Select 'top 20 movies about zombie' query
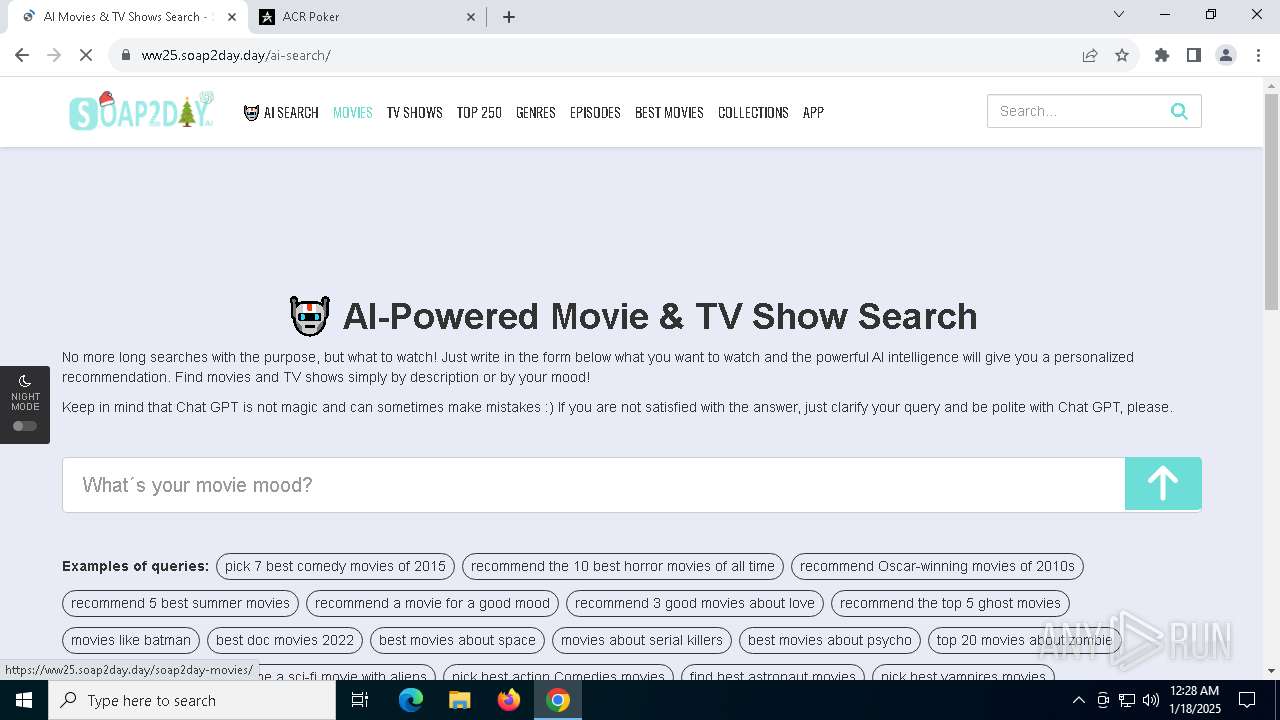Image resolution: width=1280 pixels, height=720 pixels. pyautogui.click(x=1024, y=640)
